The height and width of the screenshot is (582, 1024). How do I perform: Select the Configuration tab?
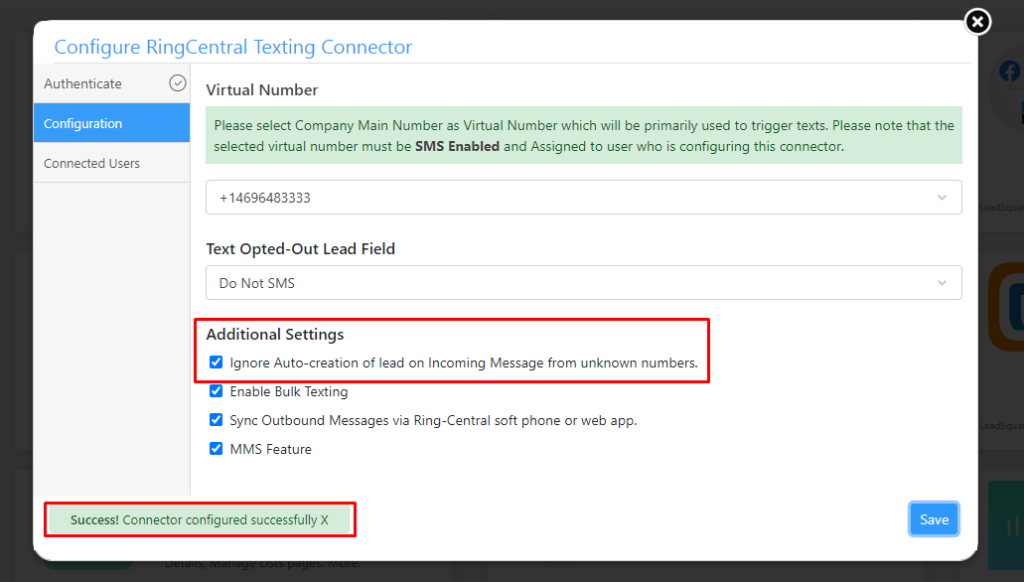[82, 123]
